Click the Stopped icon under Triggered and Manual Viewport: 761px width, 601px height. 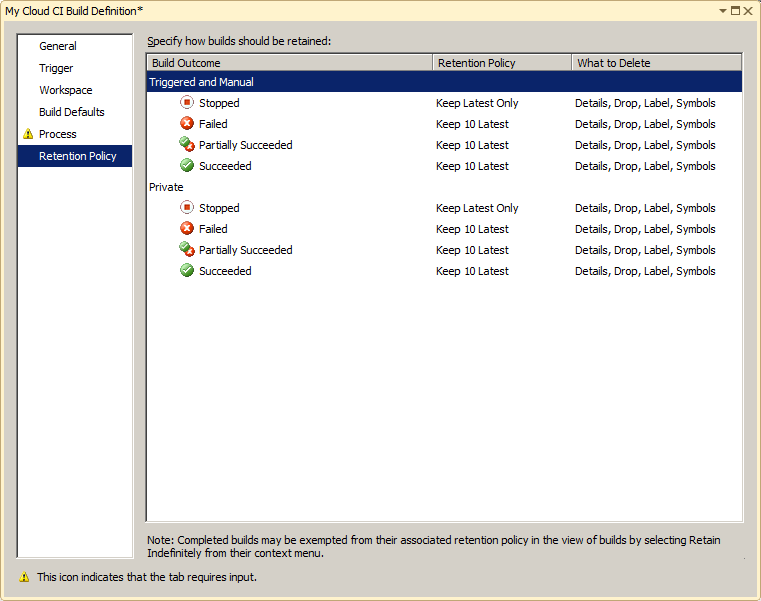click(x=187, y=103)
